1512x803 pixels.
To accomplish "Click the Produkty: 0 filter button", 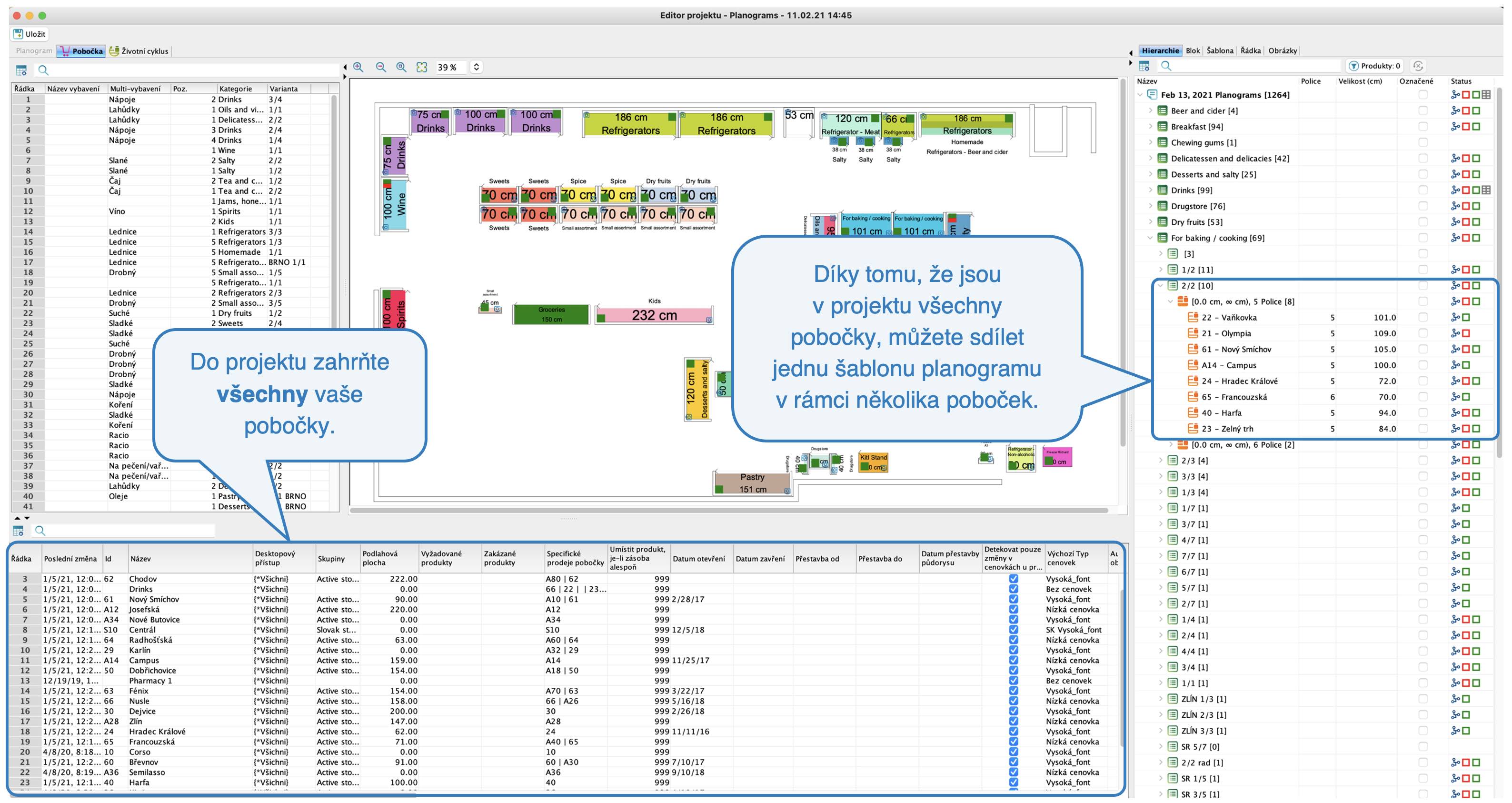I will (x=1374, y=66).
